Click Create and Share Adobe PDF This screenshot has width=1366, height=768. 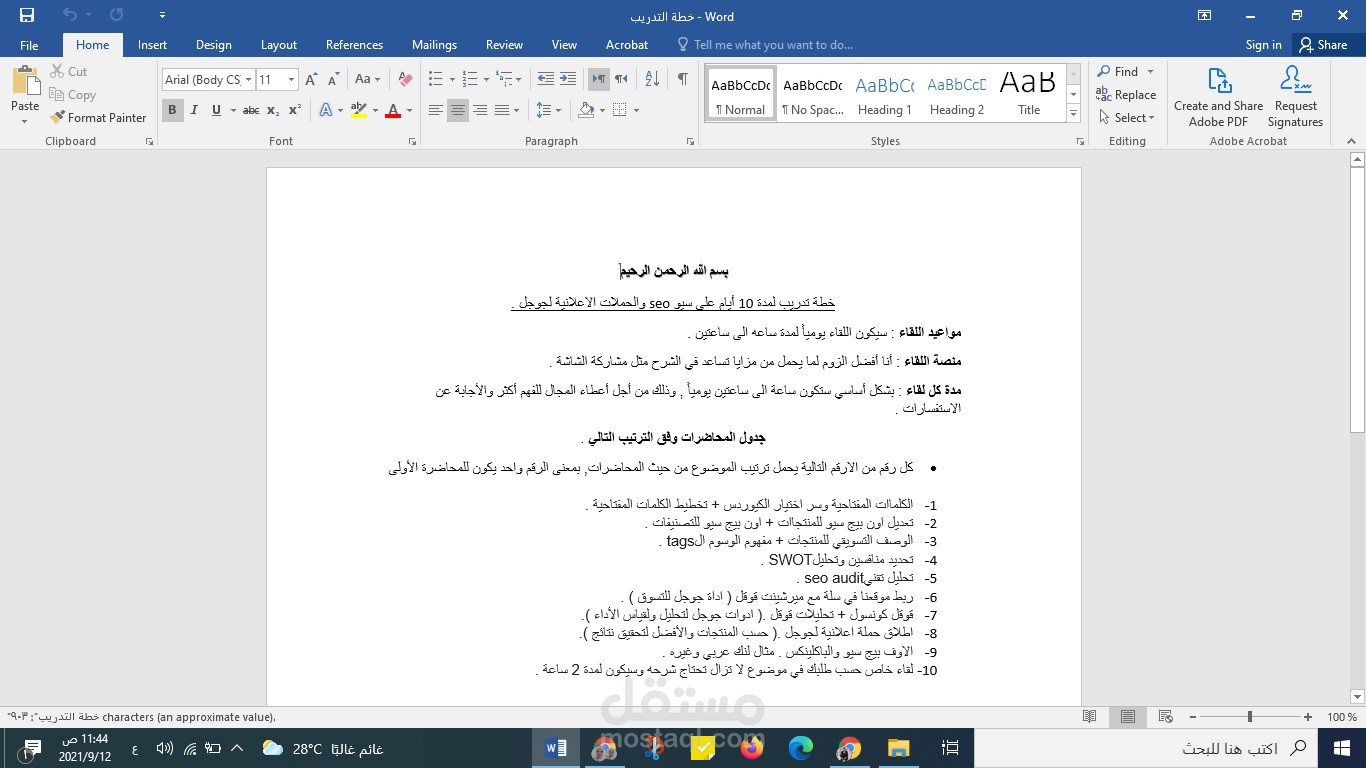(x=1217, y=94)
